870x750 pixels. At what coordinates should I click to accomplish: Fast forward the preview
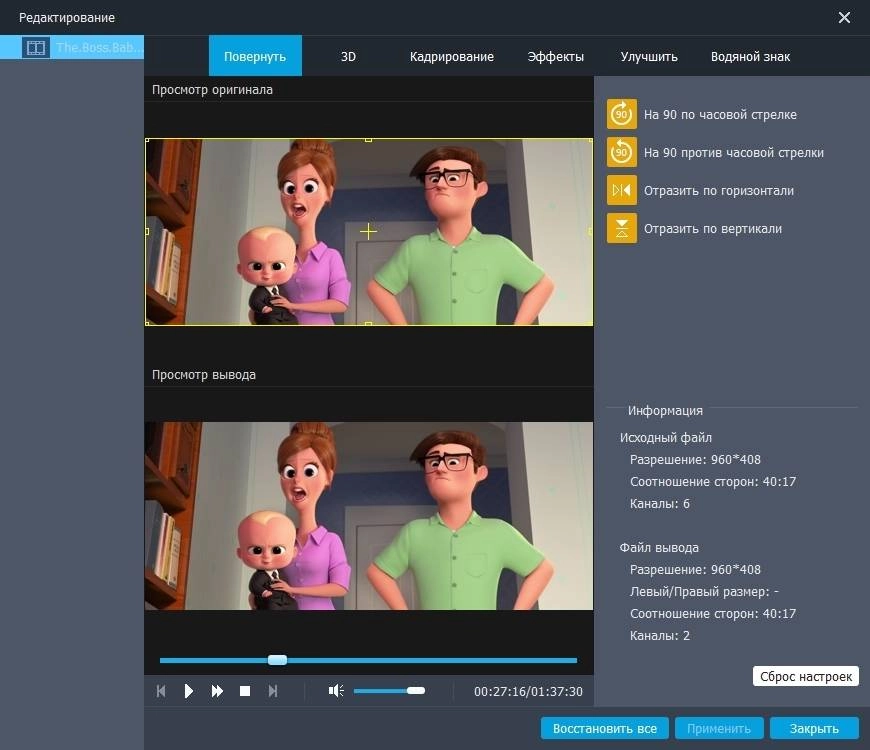click(217, 691)
